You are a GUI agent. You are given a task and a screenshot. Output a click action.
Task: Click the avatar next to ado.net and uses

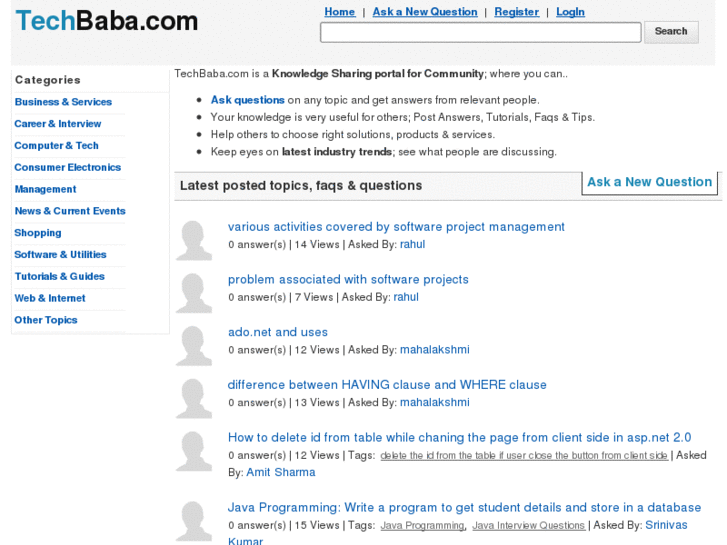tap(194, 345)
